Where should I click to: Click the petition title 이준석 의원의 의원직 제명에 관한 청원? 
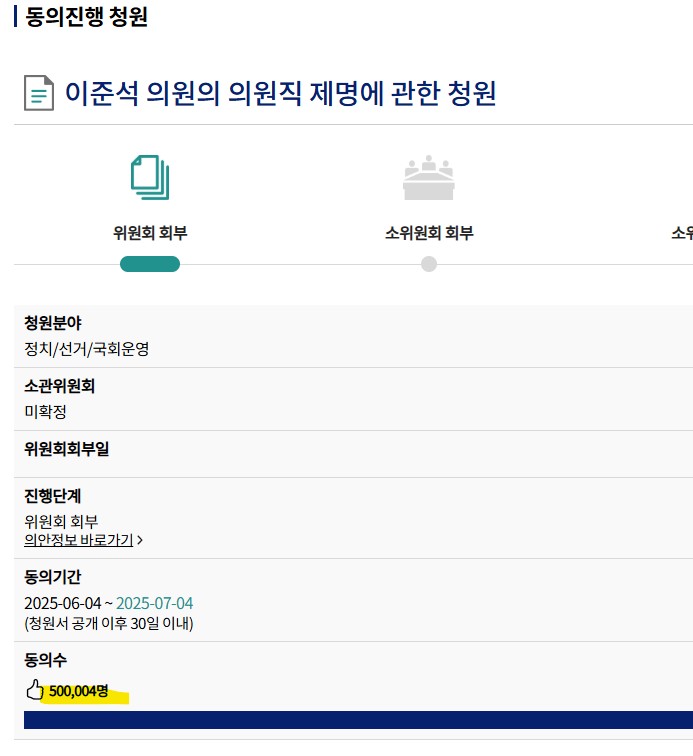tap(281, 94)
